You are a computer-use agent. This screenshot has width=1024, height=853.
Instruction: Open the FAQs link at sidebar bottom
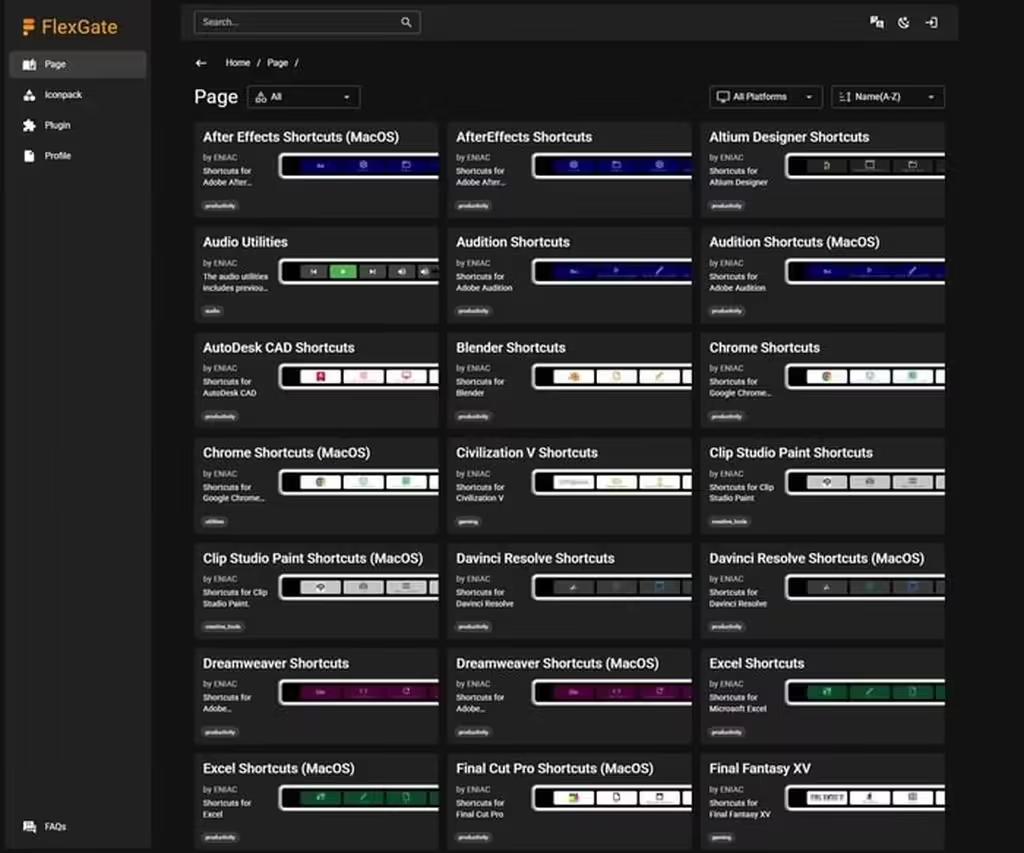coord(55,827)
